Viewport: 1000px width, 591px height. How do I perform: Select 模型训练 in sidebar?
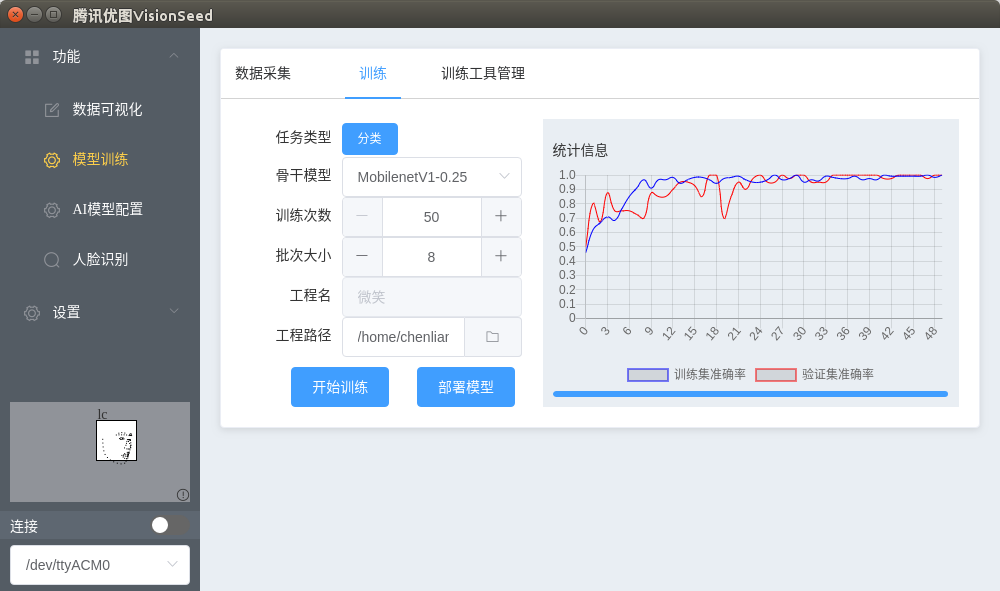click(x=100, y=159)
